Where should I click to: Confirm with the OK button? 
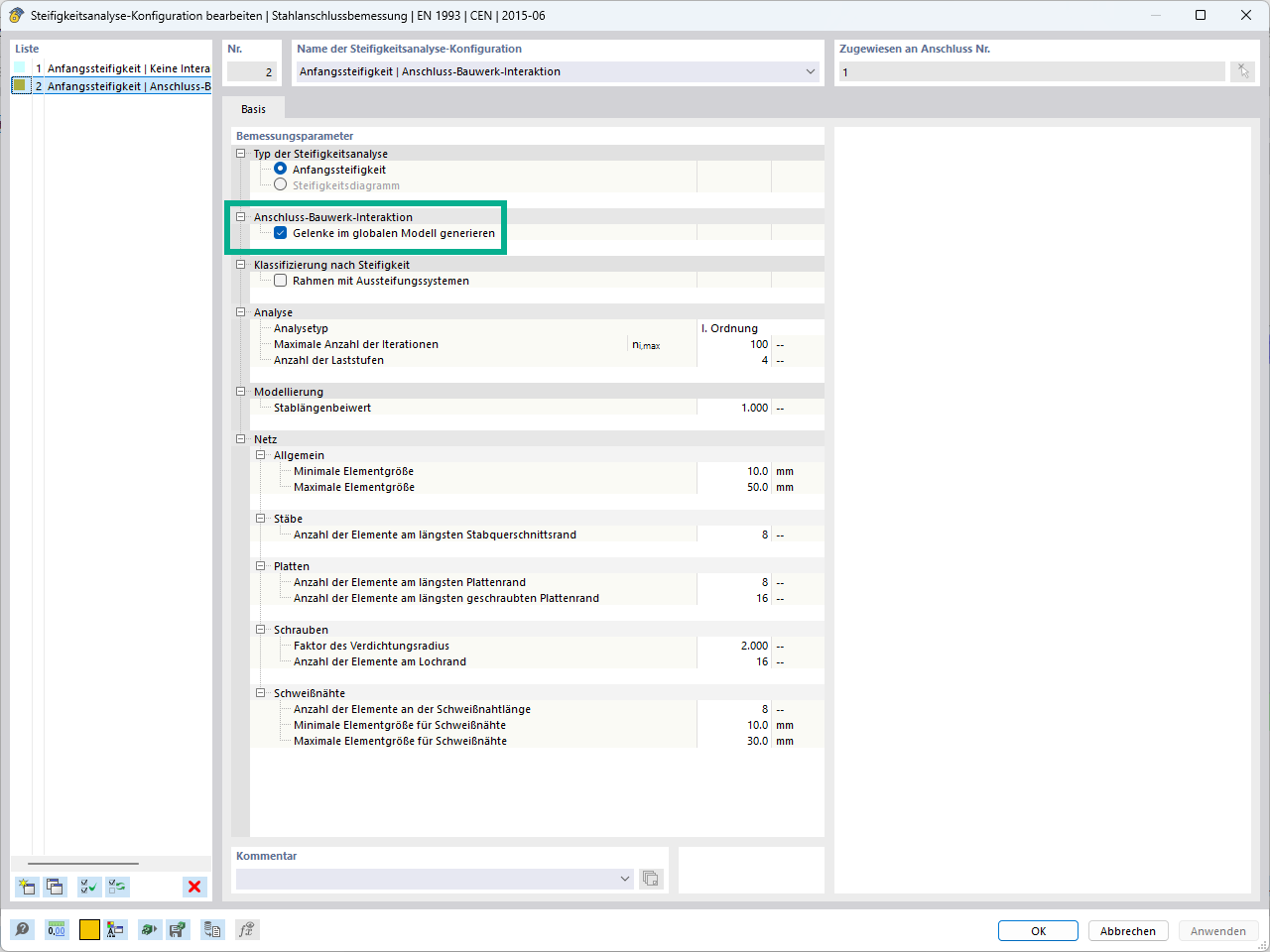(1038, 931)
